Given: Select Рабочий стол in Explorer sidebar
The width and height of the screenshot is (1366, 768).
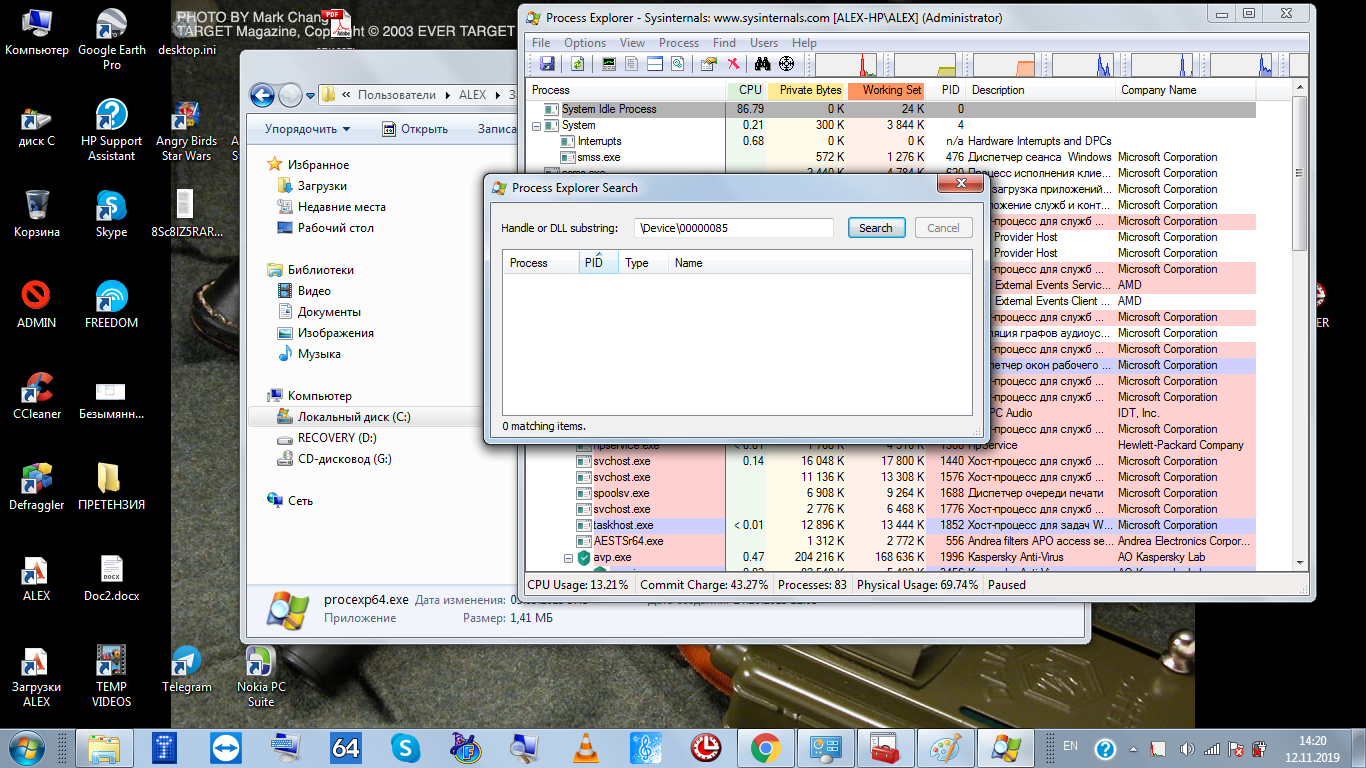Looking at the screenshot, I should 335,228.
